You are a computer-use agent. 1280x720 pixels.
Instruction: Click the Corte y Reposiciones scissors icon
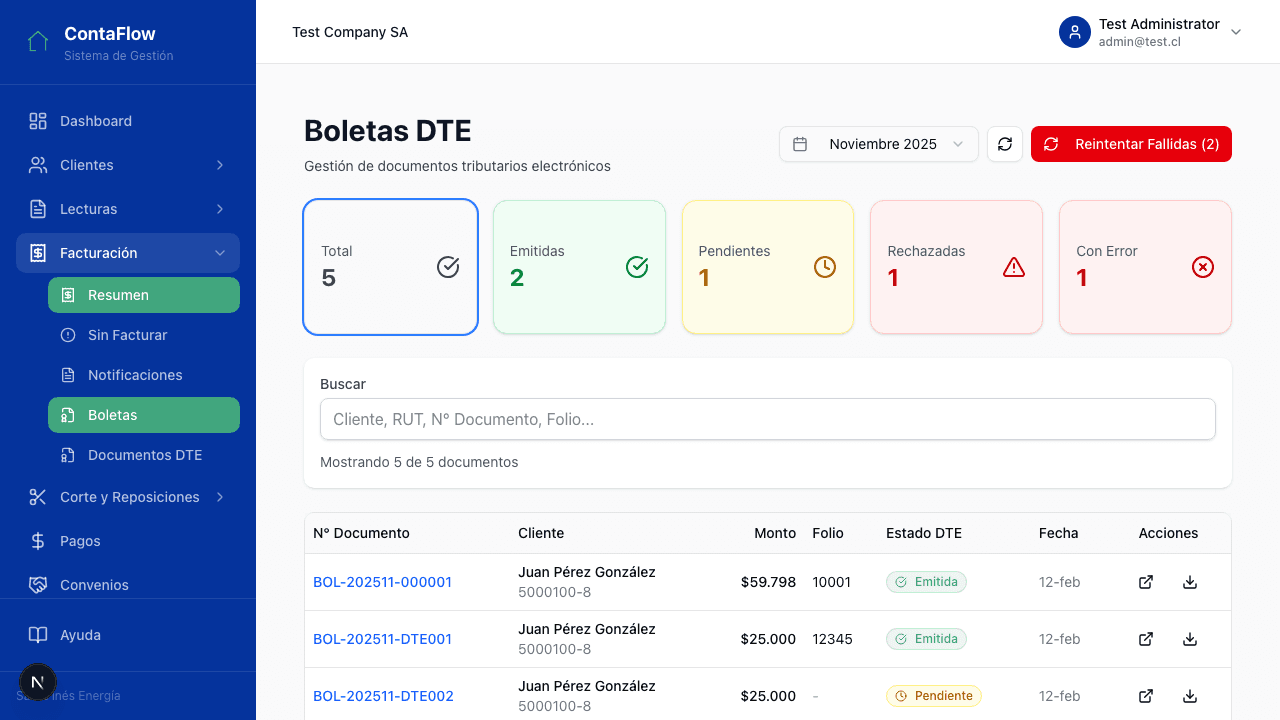pos(38,497)
